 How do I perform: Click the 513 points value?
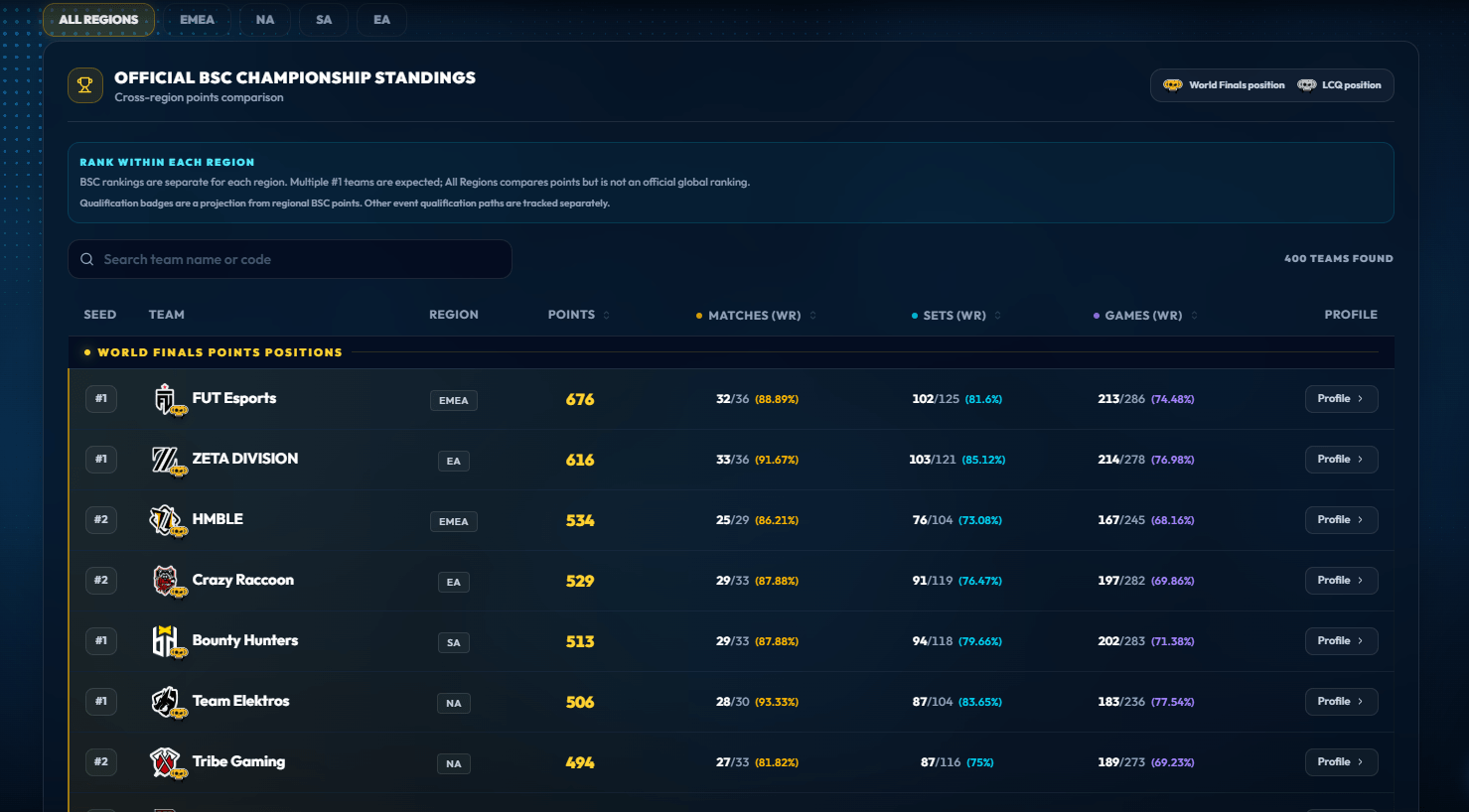pyautogui.click(x=580, y=641)
